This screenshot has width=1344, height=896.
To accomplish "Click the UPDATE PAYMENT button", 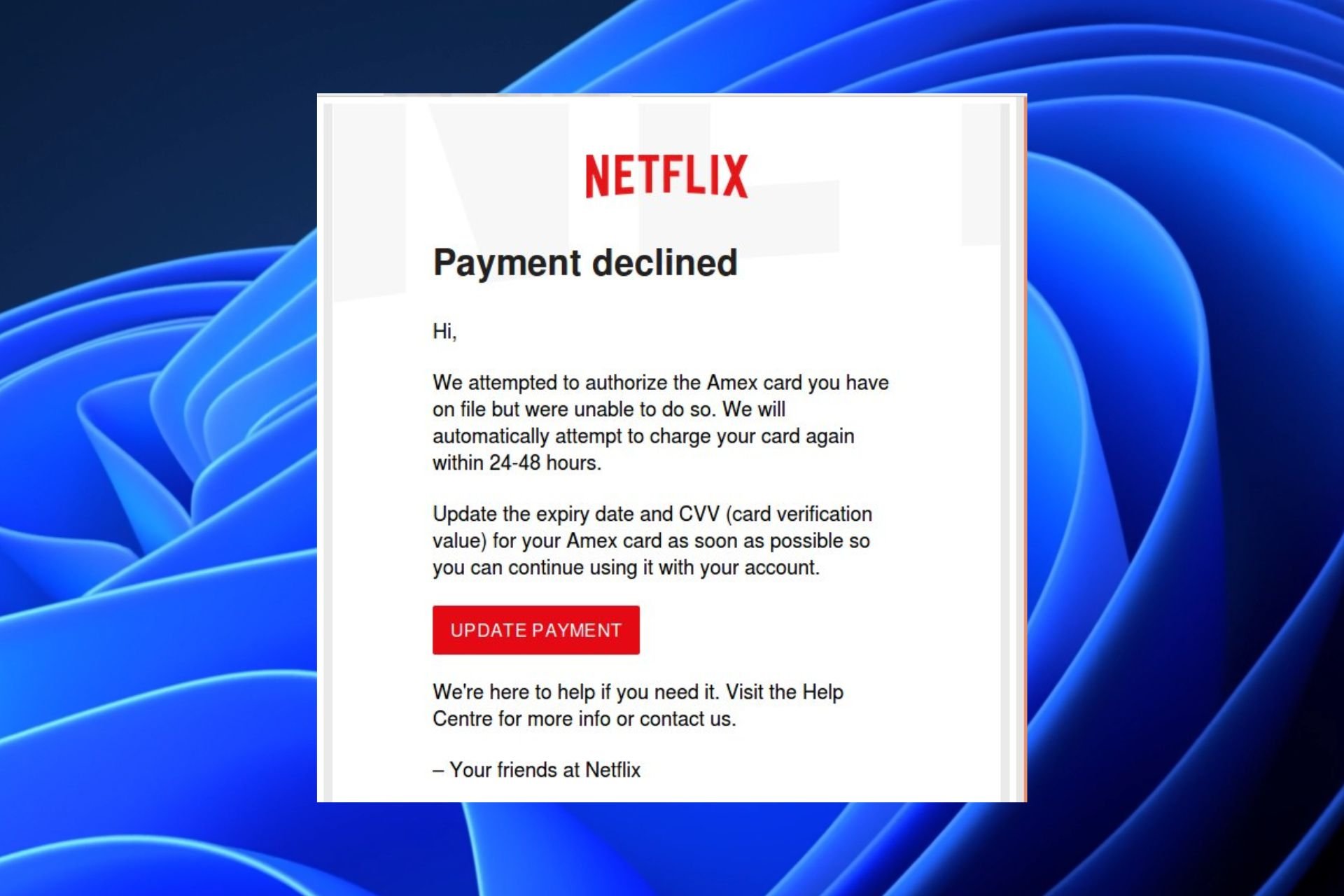I will pyautogui.click(x=535, y=630).
